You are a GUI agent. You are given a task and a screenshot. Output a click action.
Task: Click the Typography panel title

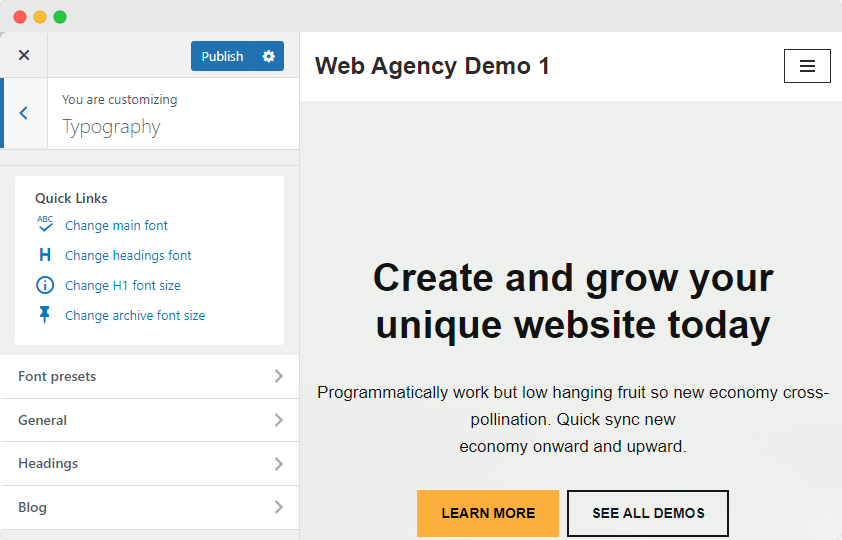click(x=111, y=127)
